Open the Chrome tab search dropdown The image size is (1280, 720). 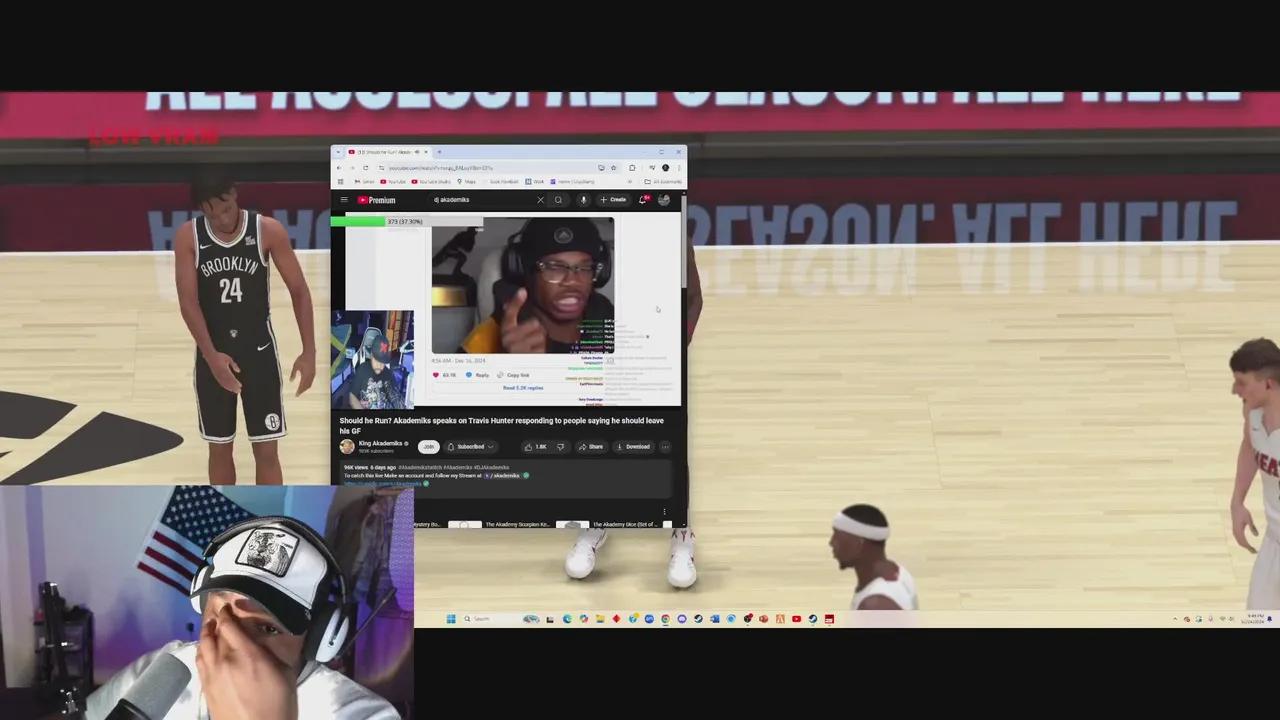pos(338,152)
